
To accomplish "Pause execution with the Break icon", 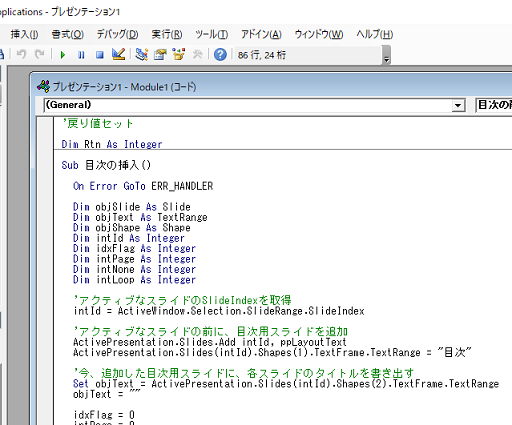I will (x=81, y=55).
